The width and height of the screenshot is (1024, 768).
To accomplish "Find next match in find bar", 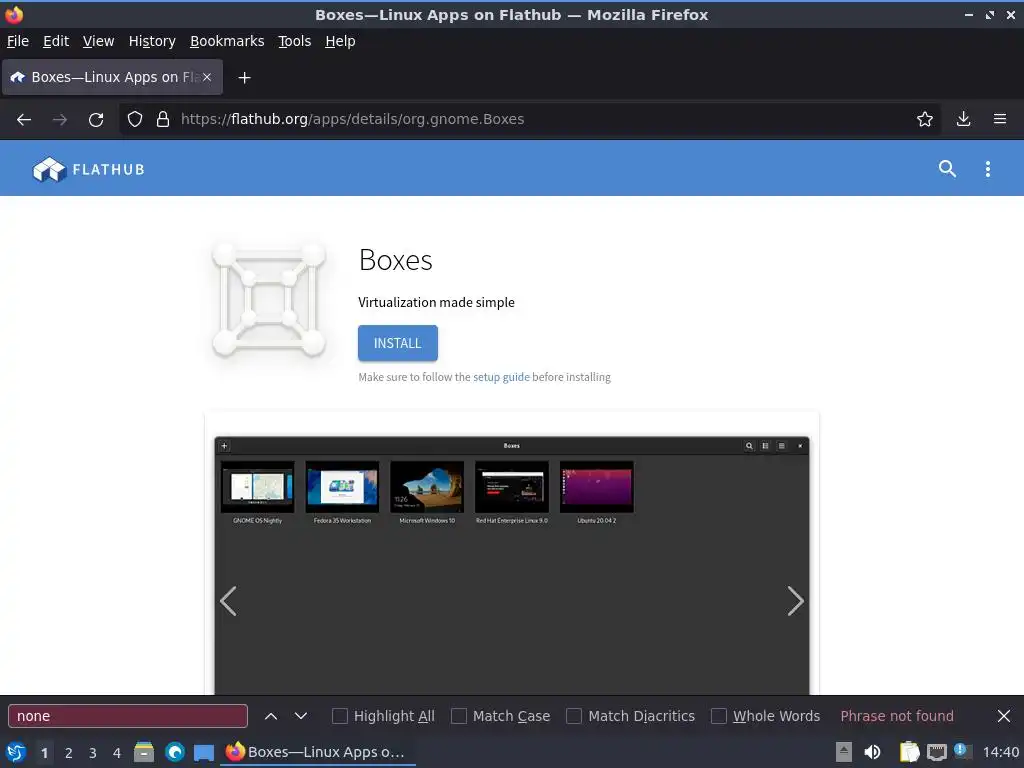I will pyautogui.click(x=300, y=716).
